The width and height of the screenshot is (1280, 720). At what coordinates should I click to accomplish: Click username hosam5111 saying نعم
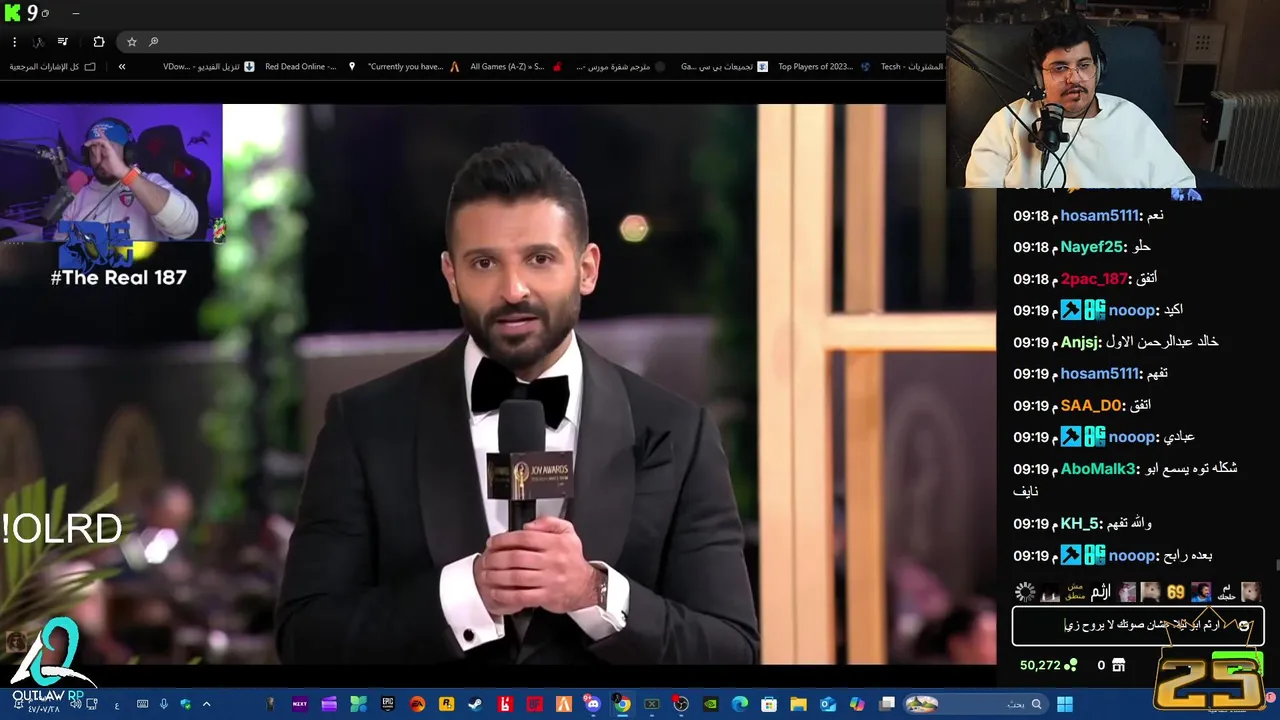[1099, 215]
